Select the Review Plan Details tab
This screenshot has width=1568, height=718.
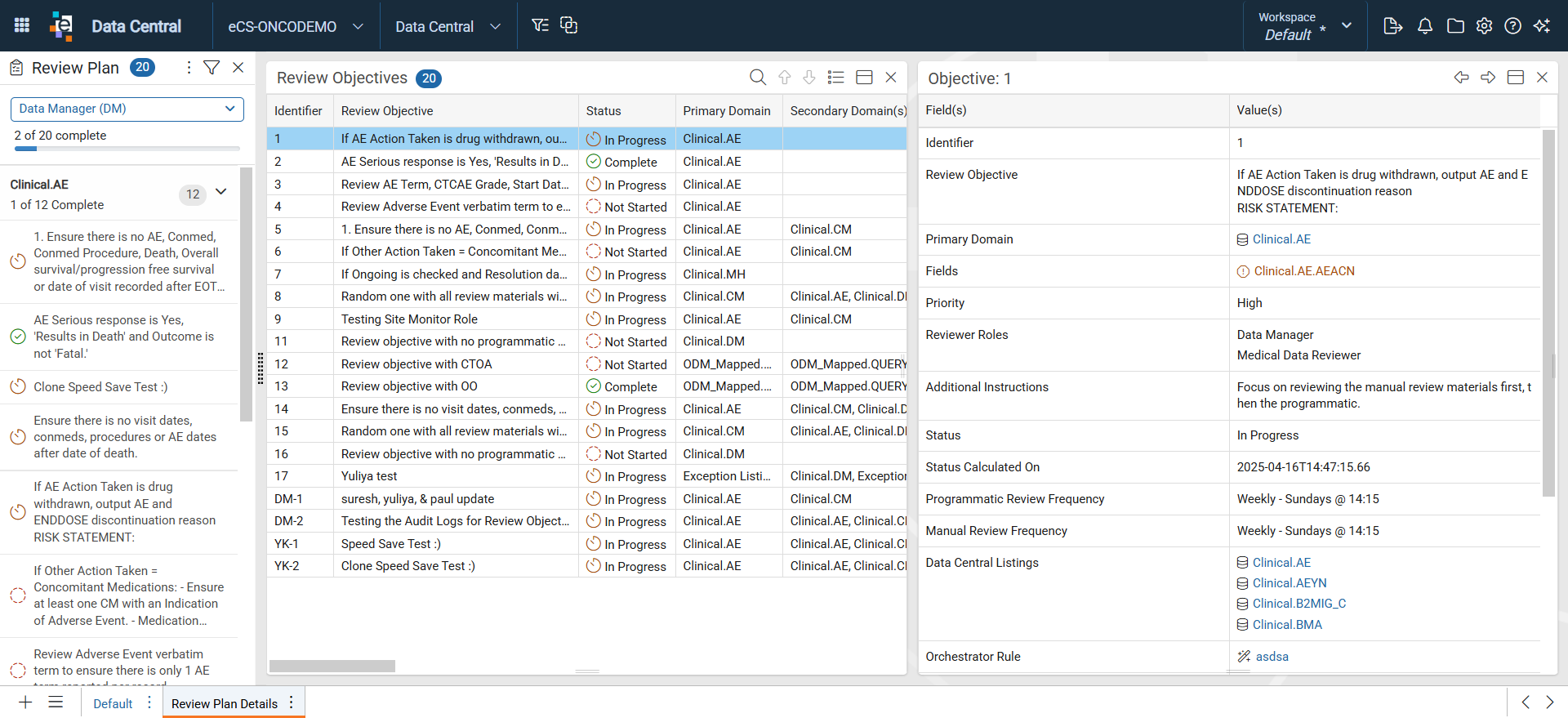pyautogui.click(x=225, y=703)
